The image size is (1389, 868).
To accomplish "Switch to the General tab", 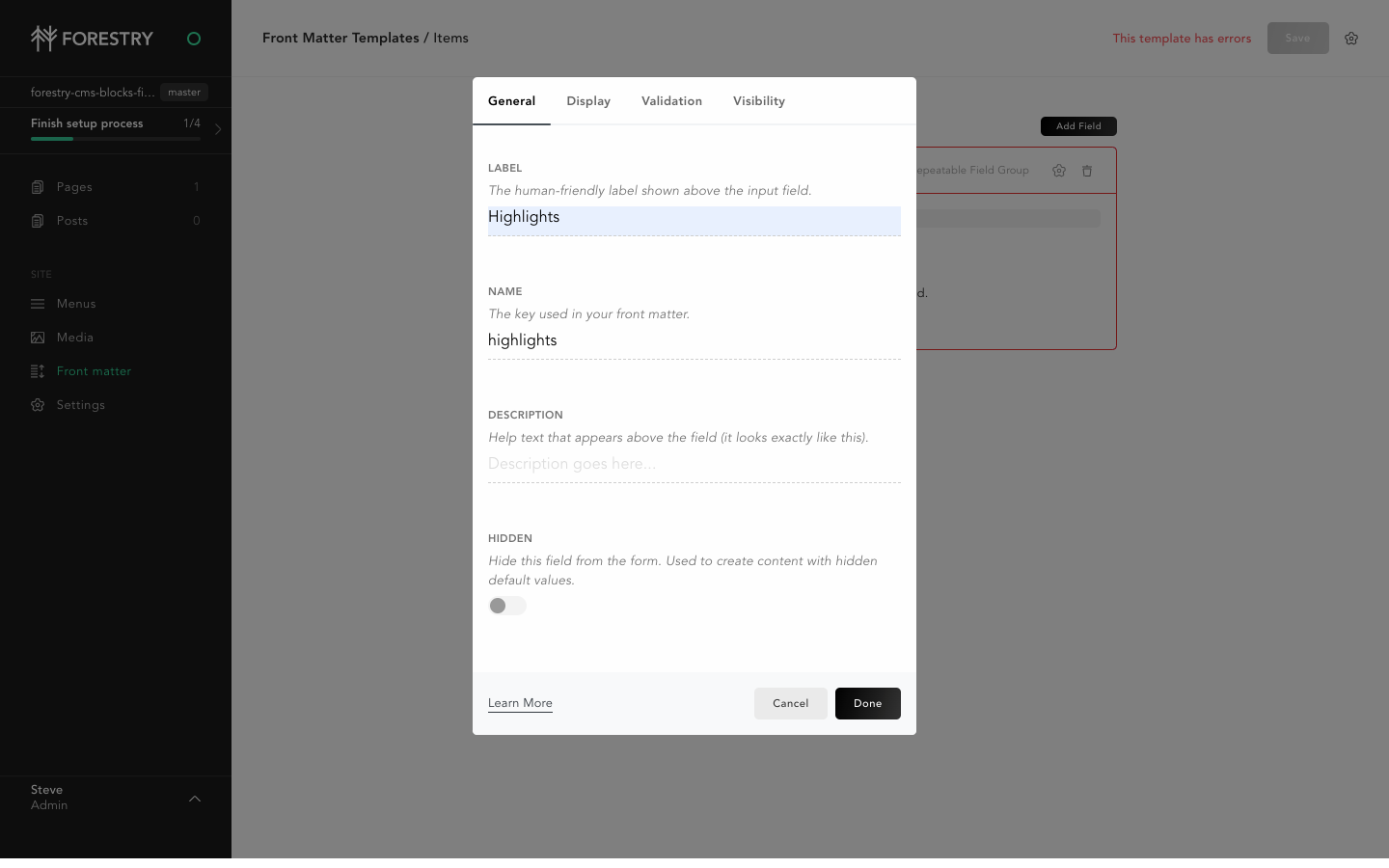I will click(x=511, y=101).
